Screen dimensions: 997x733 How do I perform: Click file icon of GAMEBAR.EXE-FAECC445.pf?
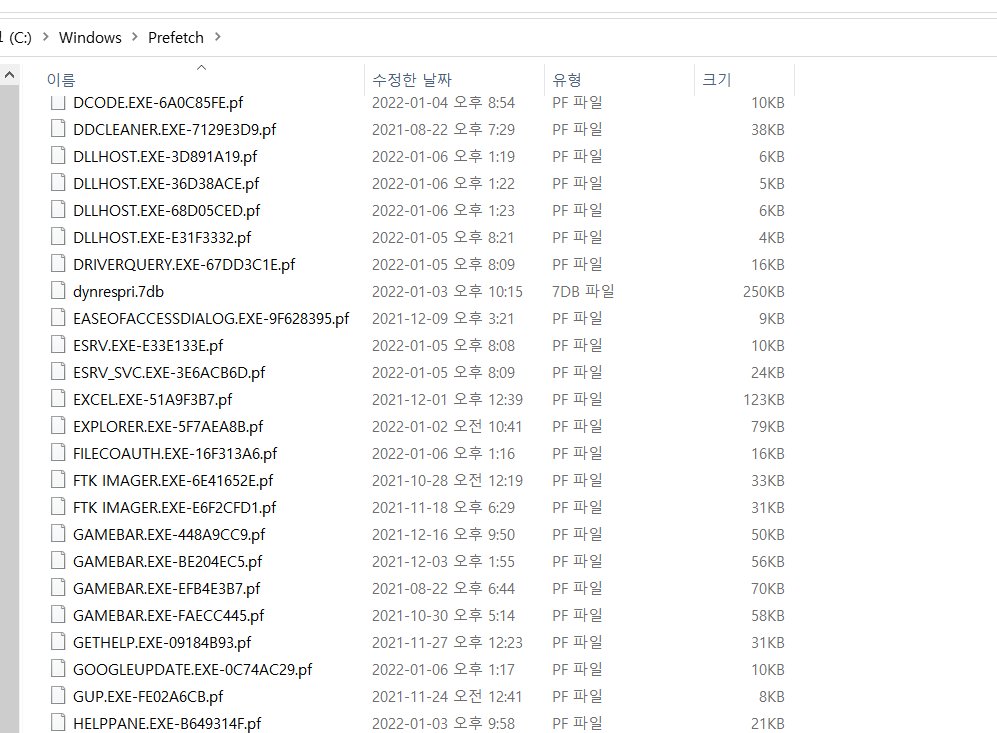(58, 615)
